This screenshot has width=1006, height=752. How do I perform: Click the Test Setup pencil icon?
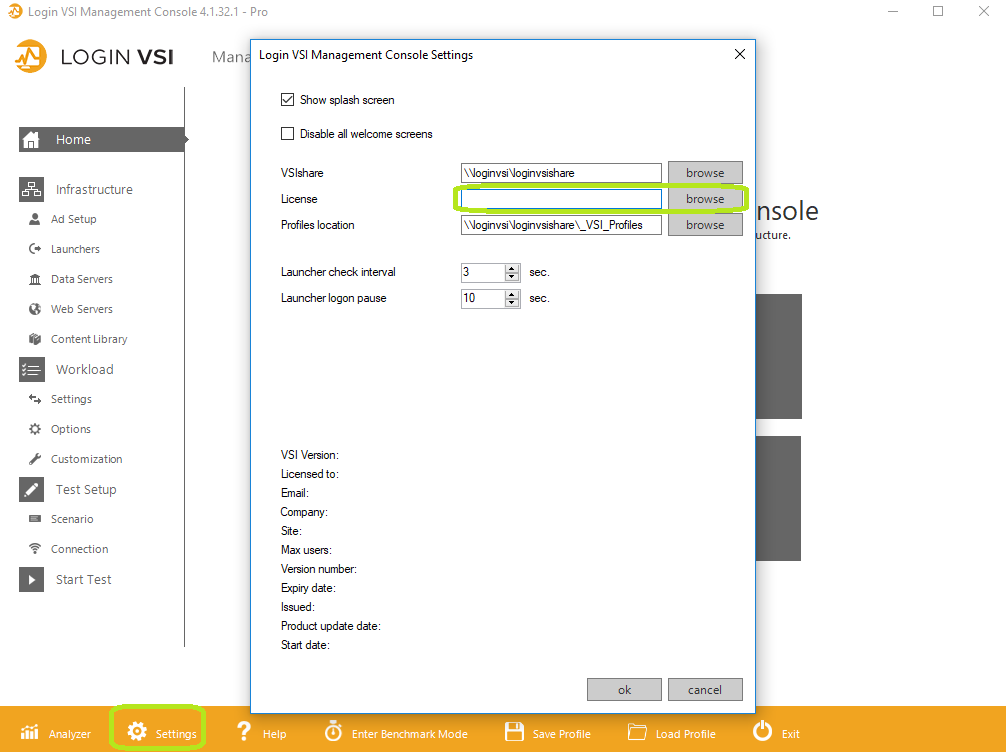31,490
